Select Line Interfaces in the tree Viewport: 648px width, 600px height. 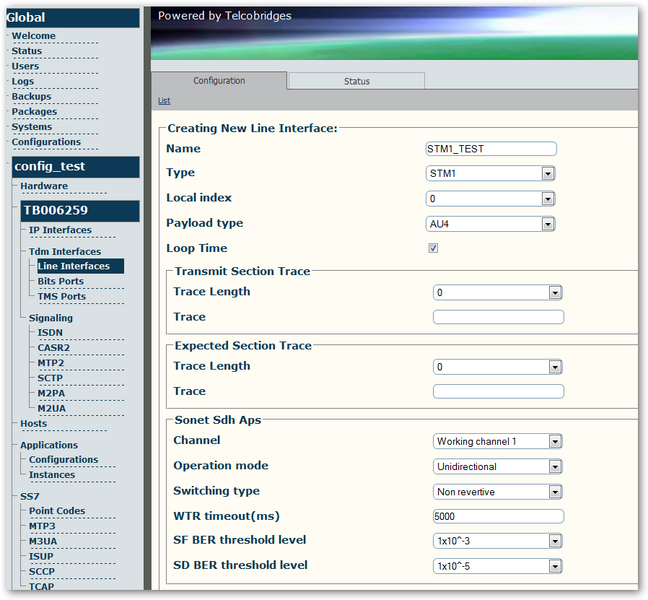point(81,266)
